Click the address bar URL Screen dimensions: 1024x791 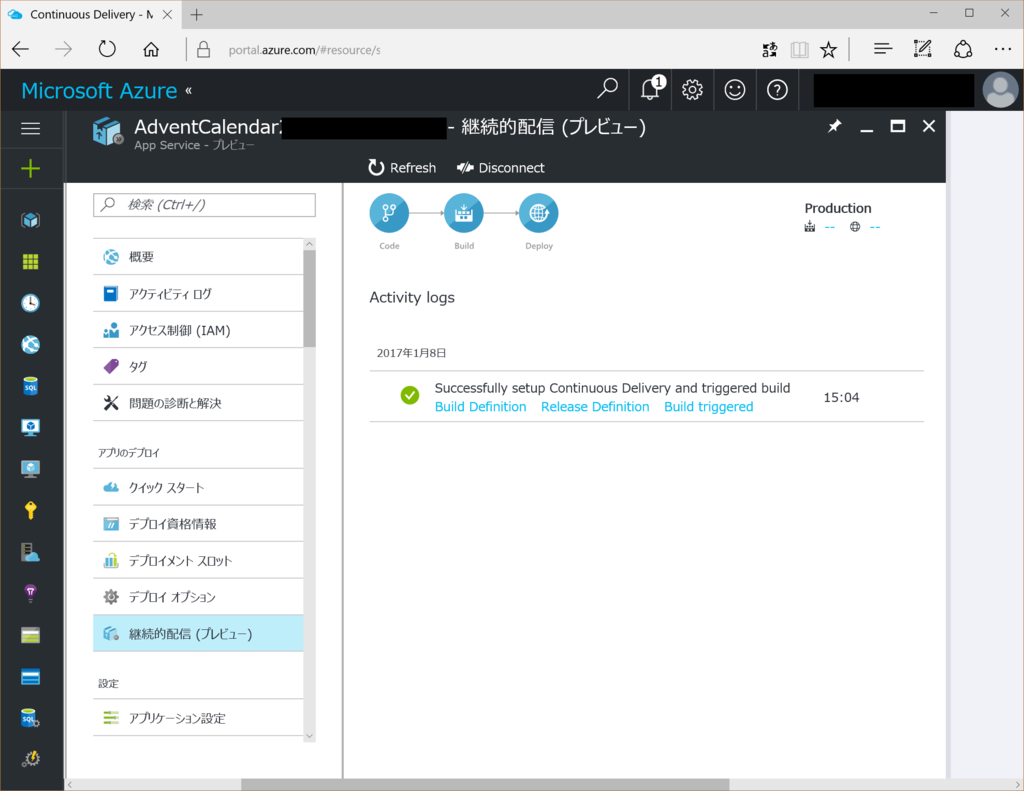304,50
